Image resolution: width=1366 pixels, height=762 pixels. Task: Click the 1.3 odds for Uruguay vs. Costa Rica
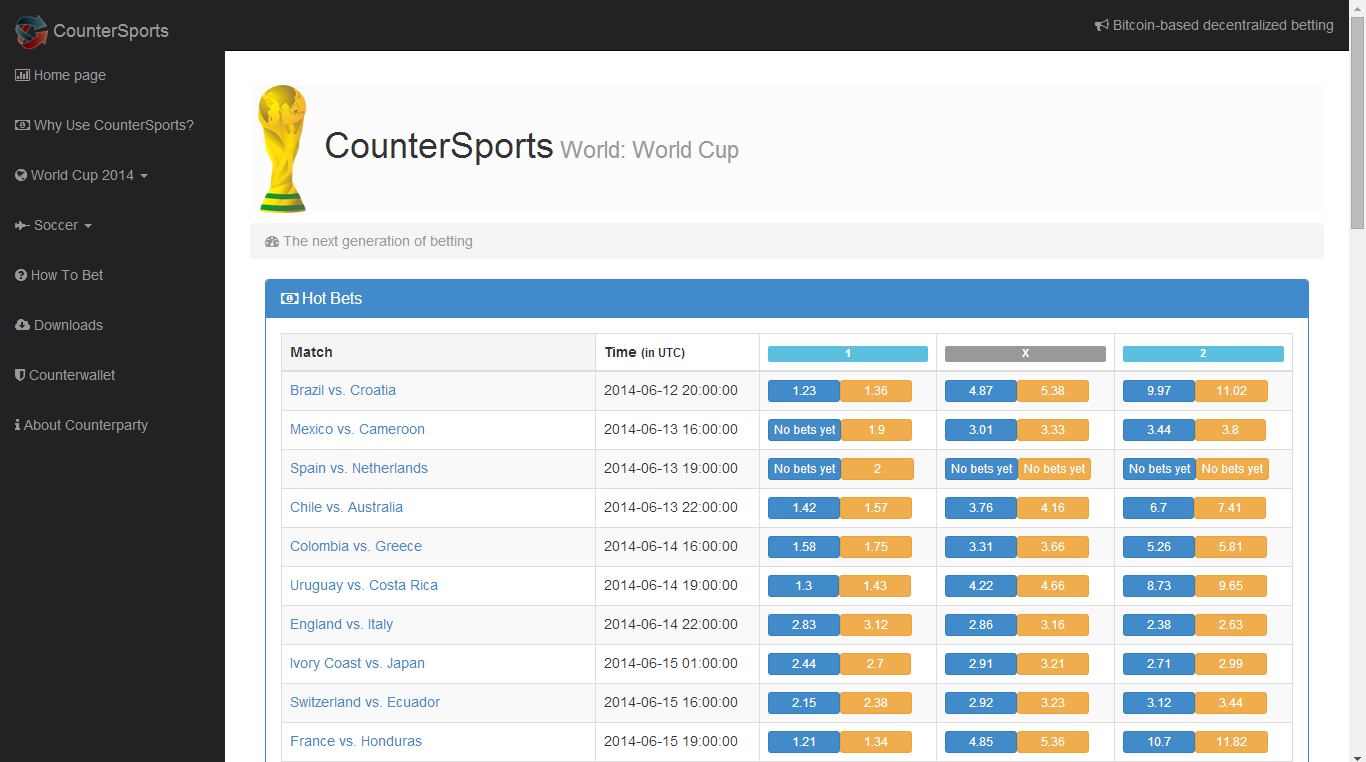(804, 586)
